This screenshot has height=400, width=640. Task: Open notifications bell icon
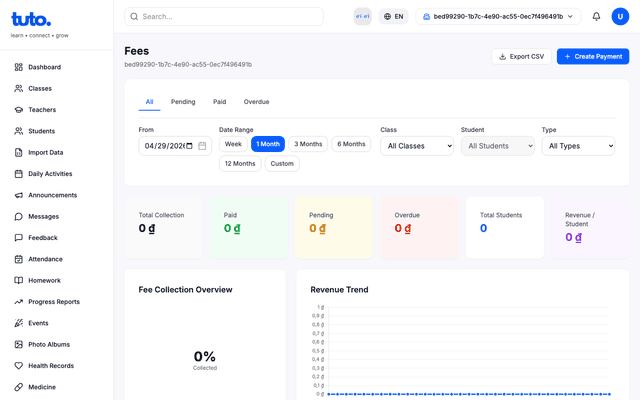pos(596,16)
